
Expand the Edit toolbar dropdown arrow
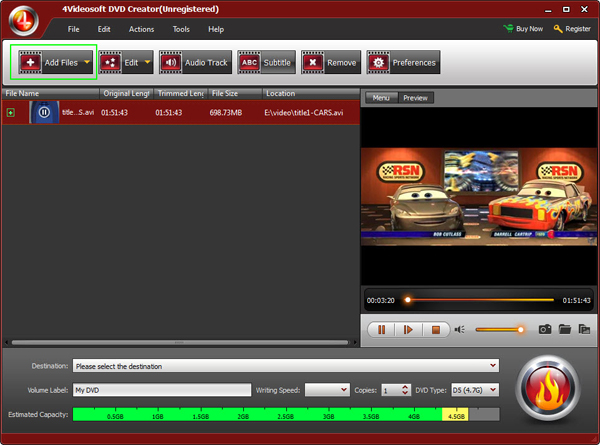147,62
